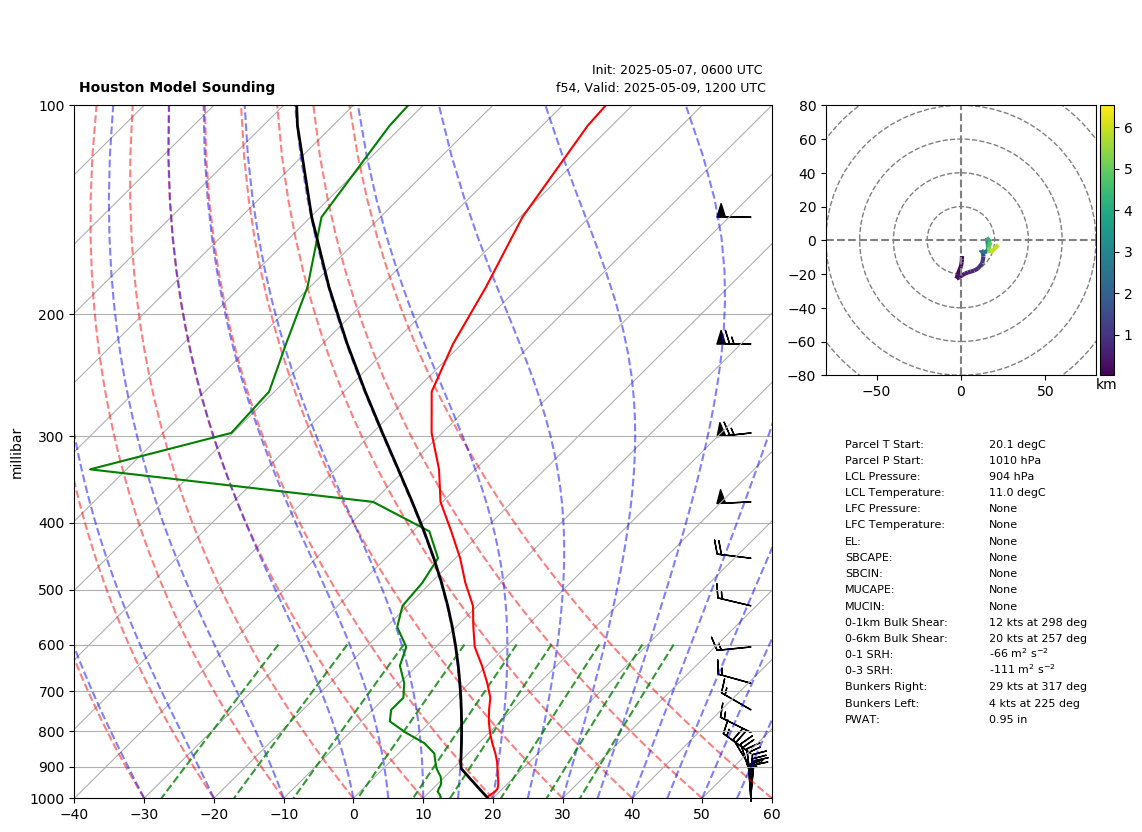Click the "millibar" pressure axis label

[x=17, y=454]
